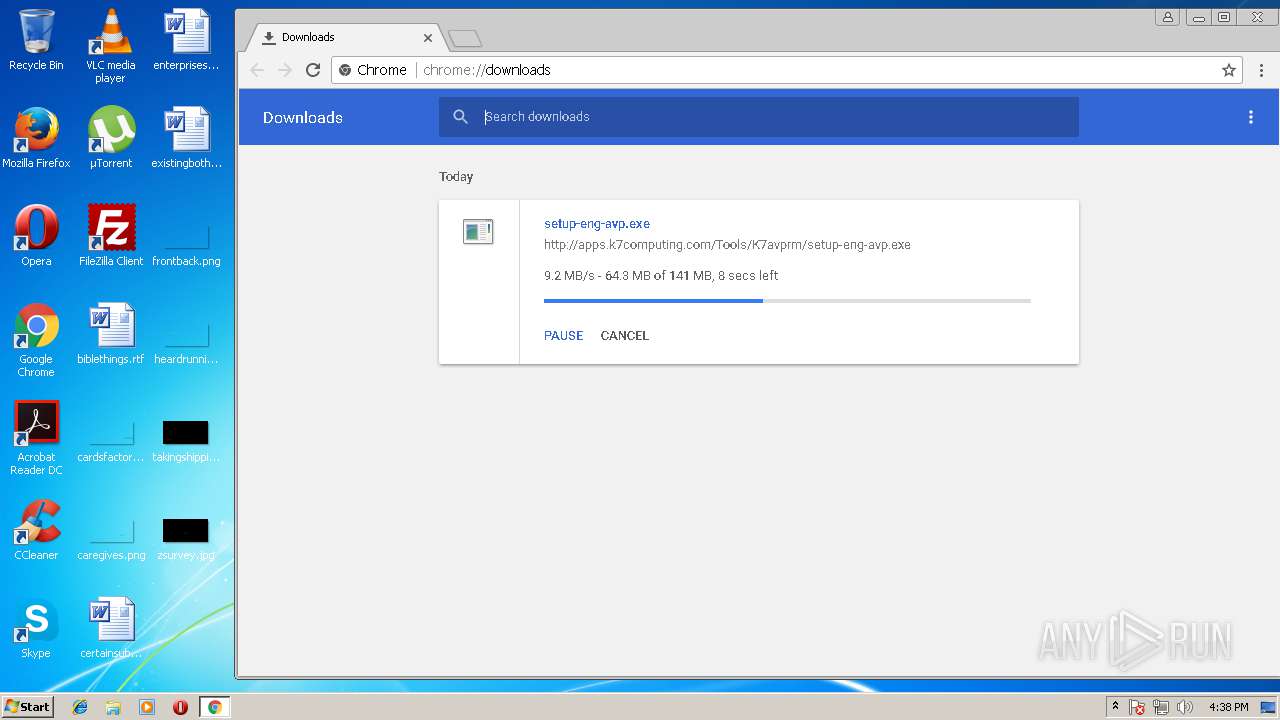This screenshot has height=720, width=1280.
Task: Open the Windows Start menu
Action: click(x=28, y=707)
